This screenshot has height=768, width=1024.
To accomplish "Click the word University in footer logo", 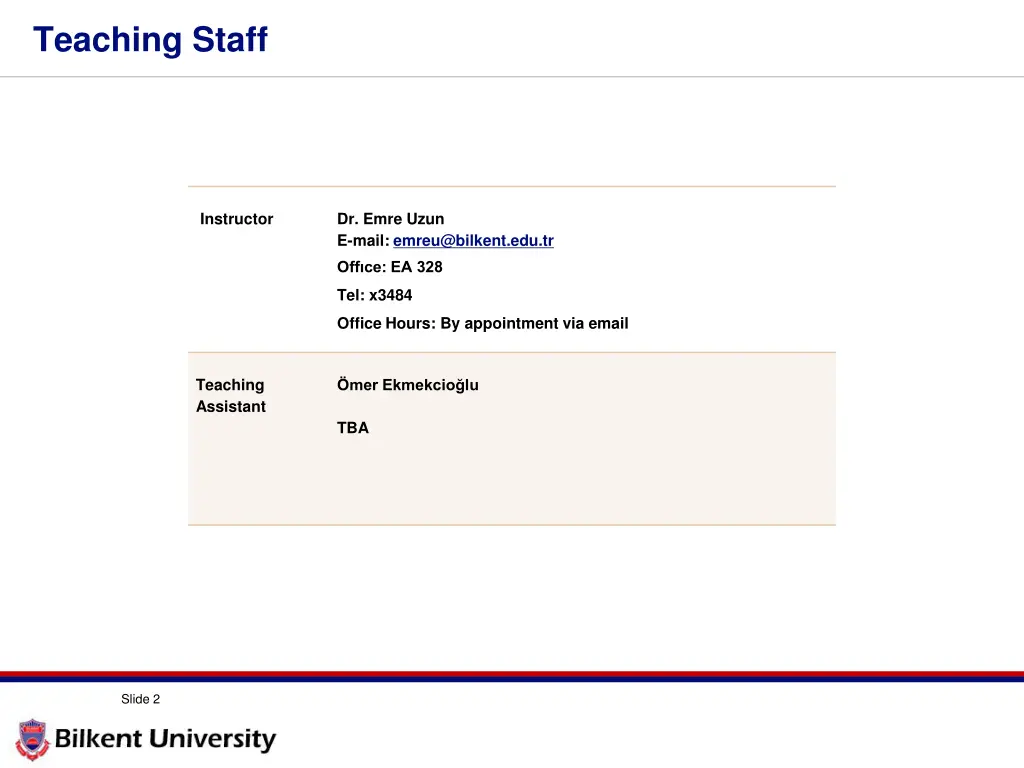I will 212,739.
